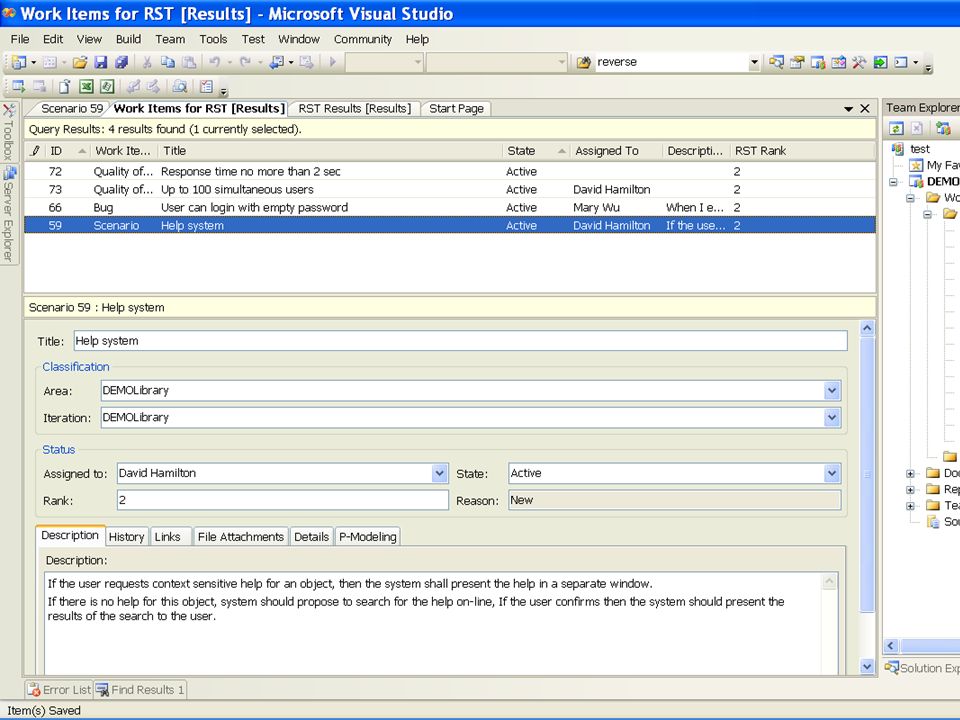Open the Error List panel tab
This screenshot has width=960, height=720.
[x=59, y=690]
